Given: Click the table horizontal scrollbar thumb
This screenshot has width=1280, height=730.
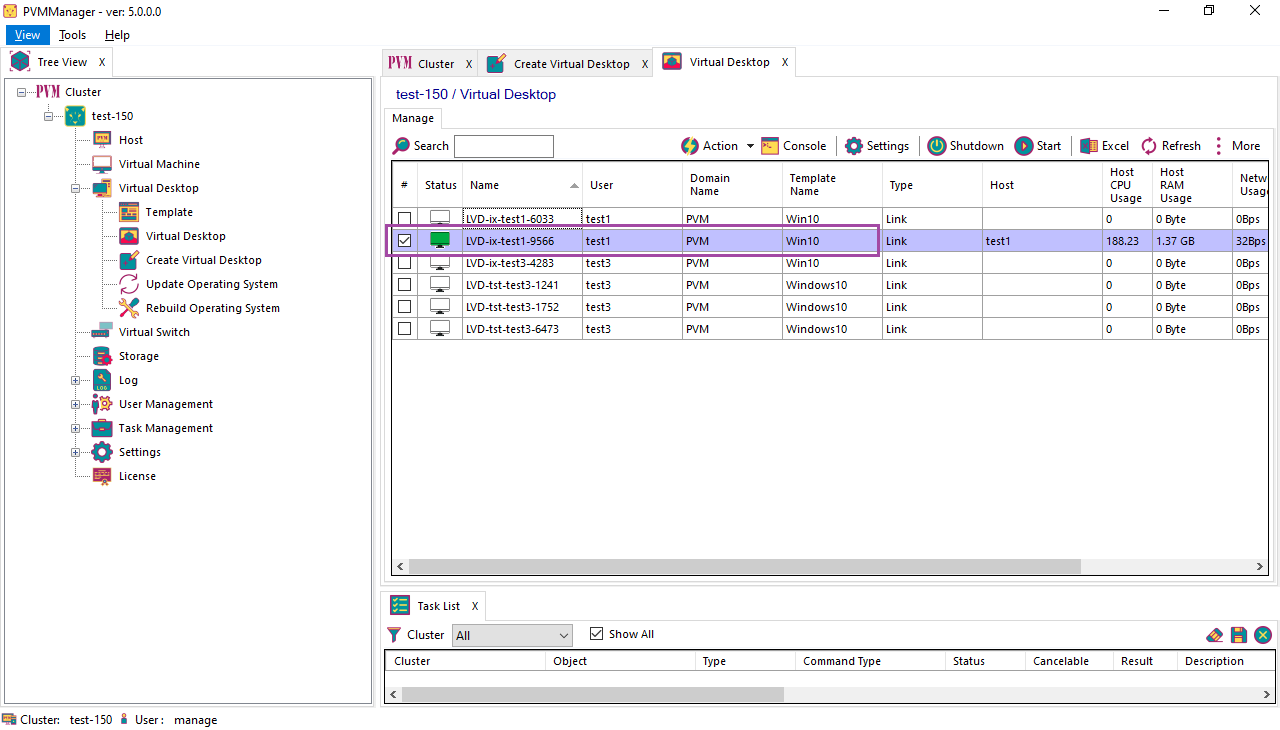Looking at the screenshot, I should (745, 566).
